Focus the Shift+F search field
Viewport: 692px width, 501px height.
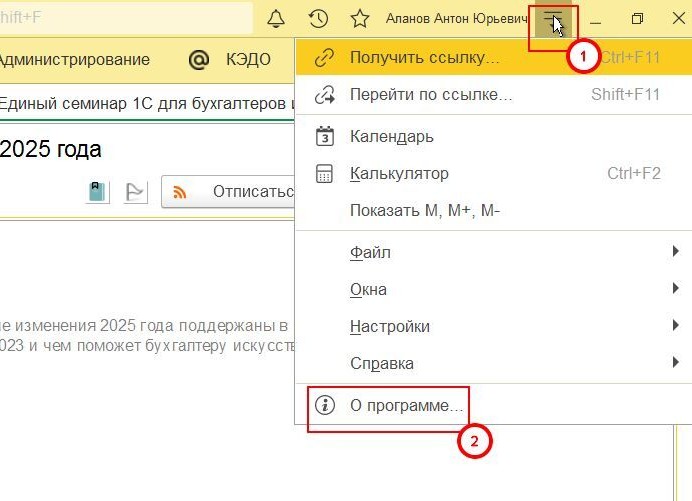(x=126, y=18)
